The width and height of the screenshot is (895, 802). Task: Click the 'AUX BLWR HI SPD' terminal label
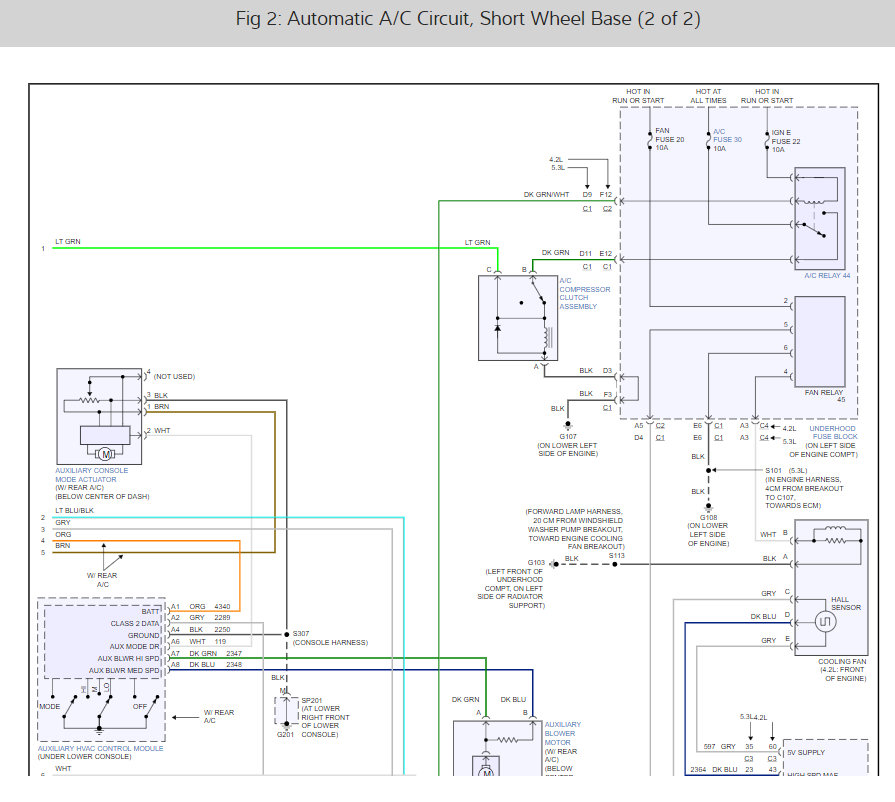(128, 659)
